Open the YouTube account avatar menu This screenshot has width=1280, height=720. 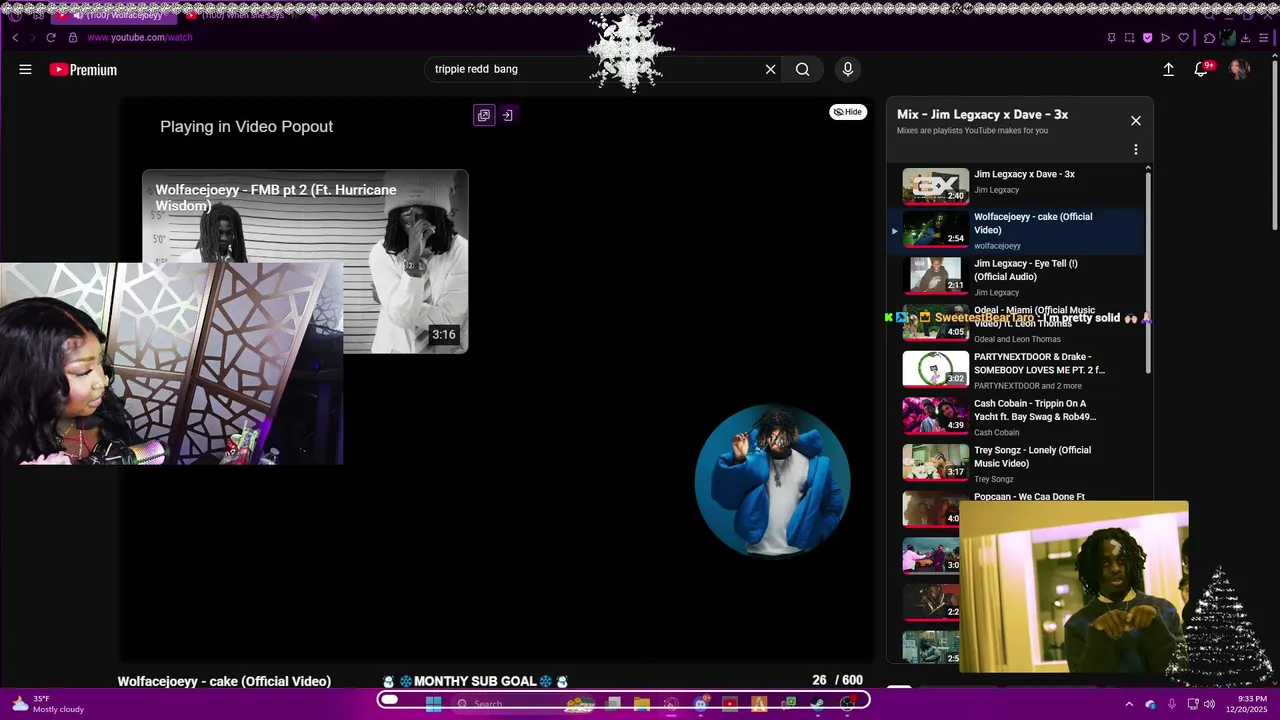point(1239,69)
